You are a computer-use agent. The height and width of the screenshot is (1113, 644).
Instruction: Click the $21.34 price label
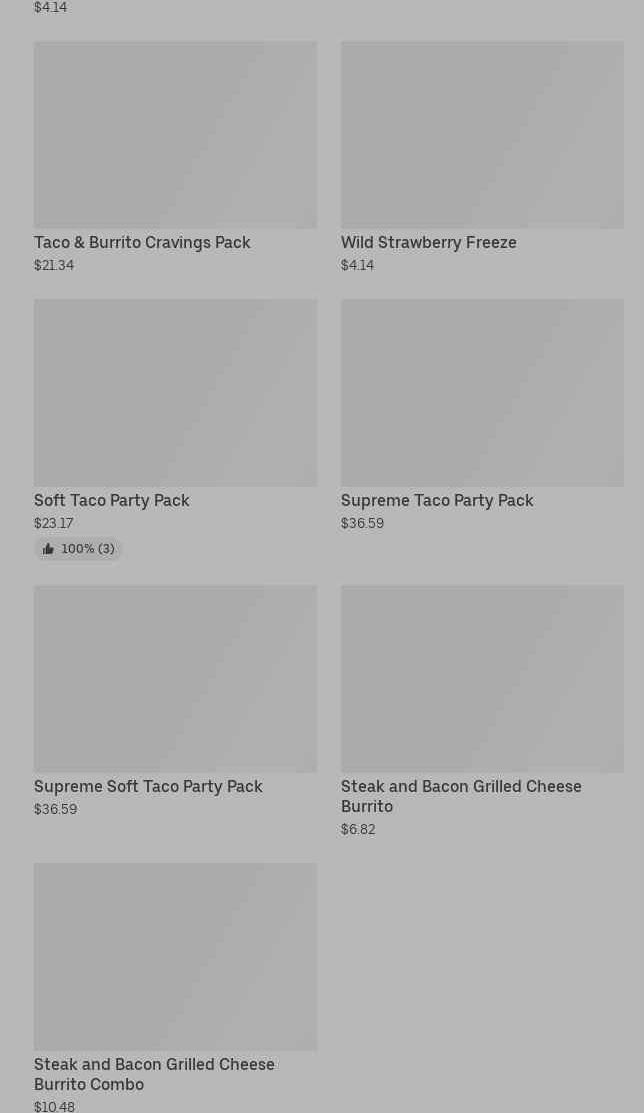click(54, 266)
